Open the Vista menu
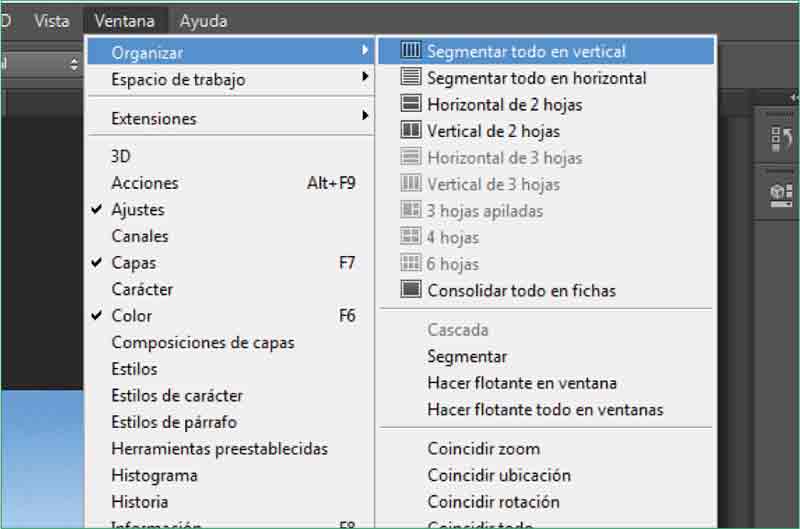Image resolution: width=800 pixels, height=529 pixels. point(52,20)
